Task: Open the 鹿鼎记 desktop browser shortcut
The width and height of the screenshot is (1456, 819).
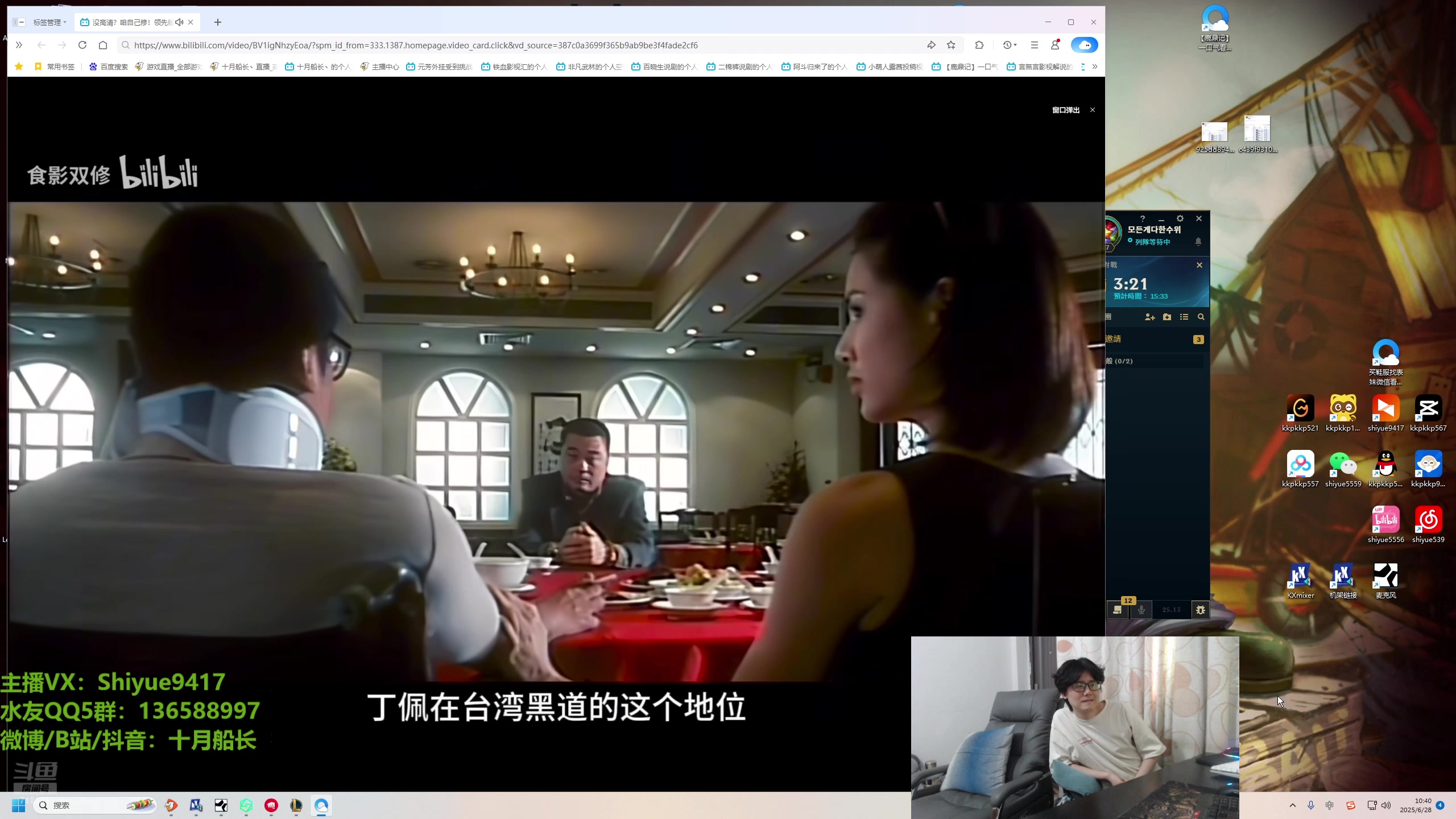Action: (x=1215, y=27)
